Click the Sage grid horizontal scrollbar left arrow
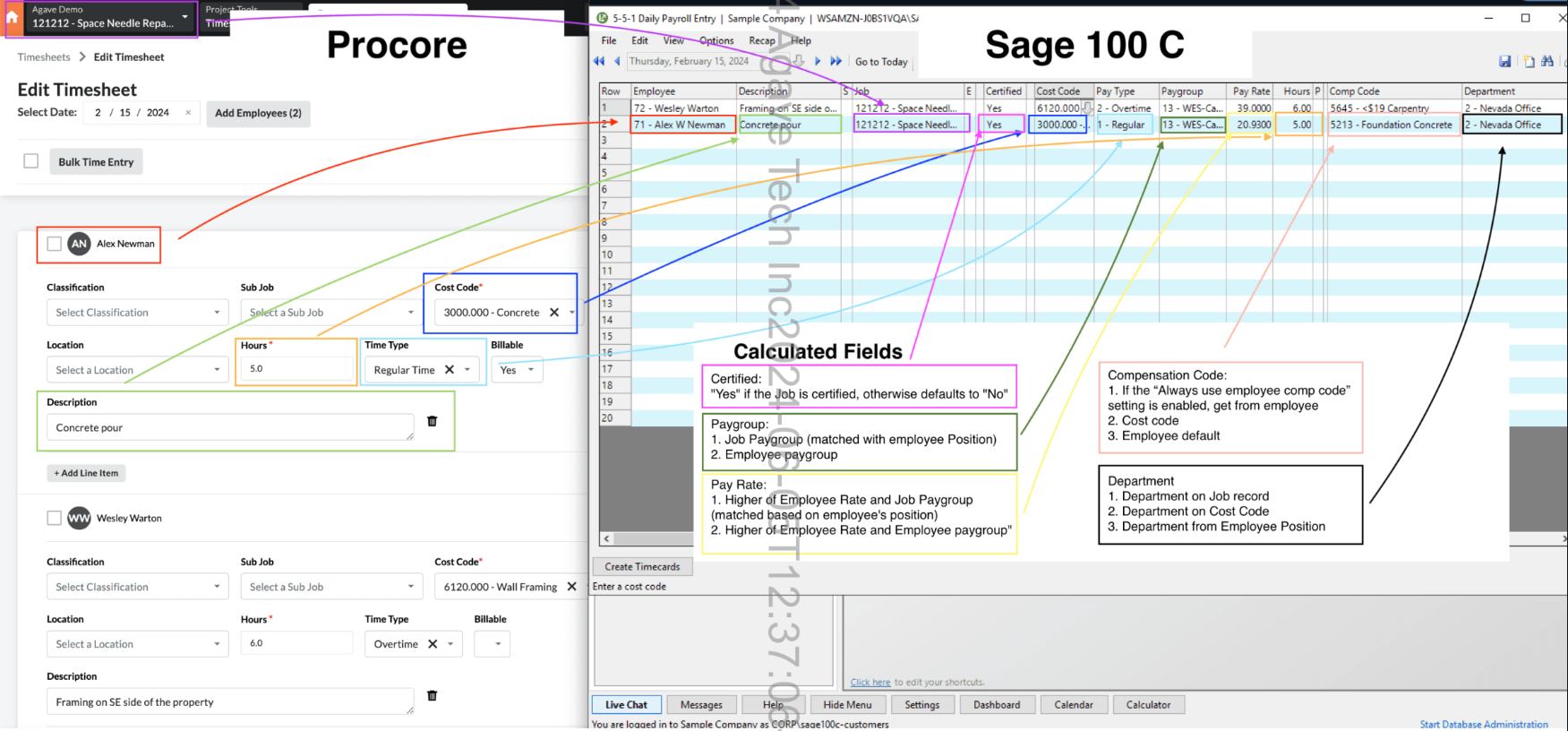 coord(607,538)
